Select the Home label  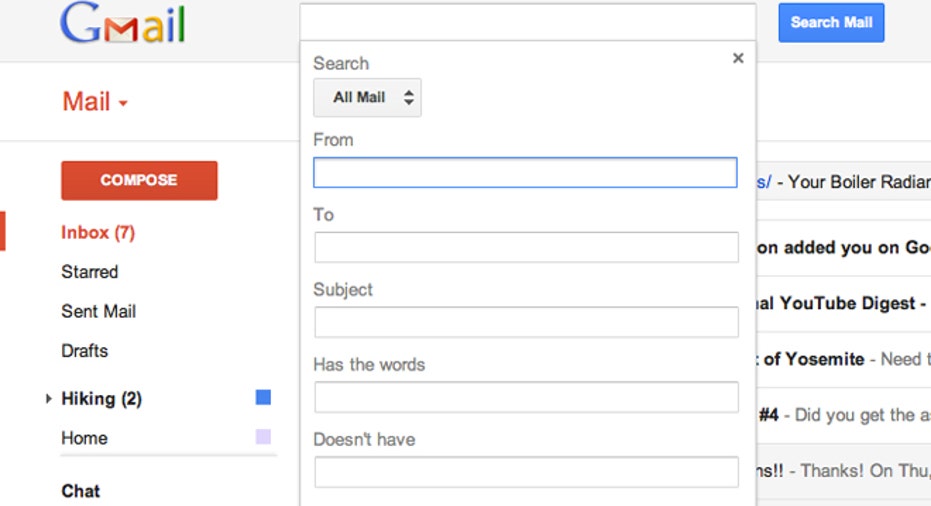[x=84, y=438]
